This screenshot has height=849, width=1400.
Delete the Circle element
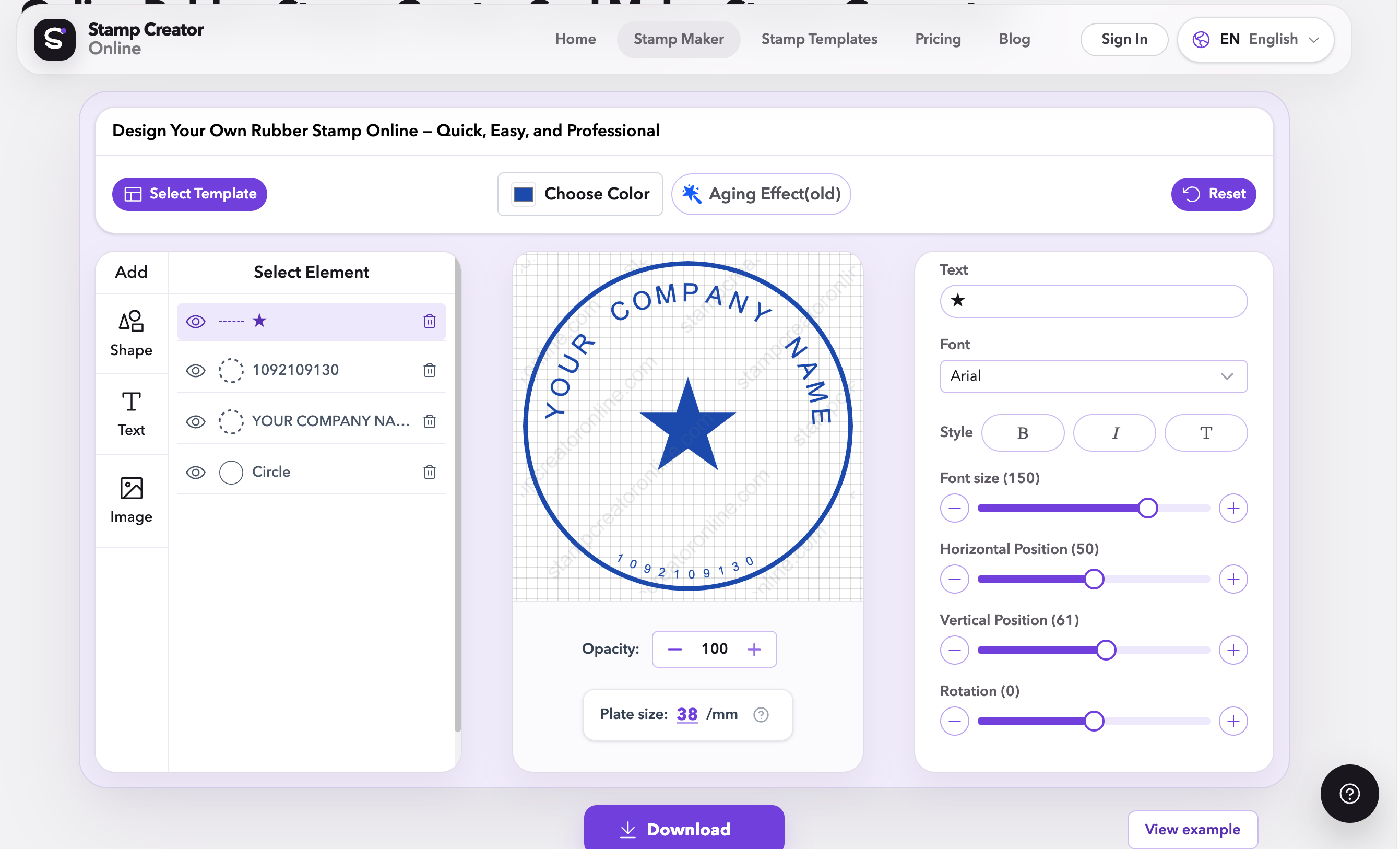[430, 471]
